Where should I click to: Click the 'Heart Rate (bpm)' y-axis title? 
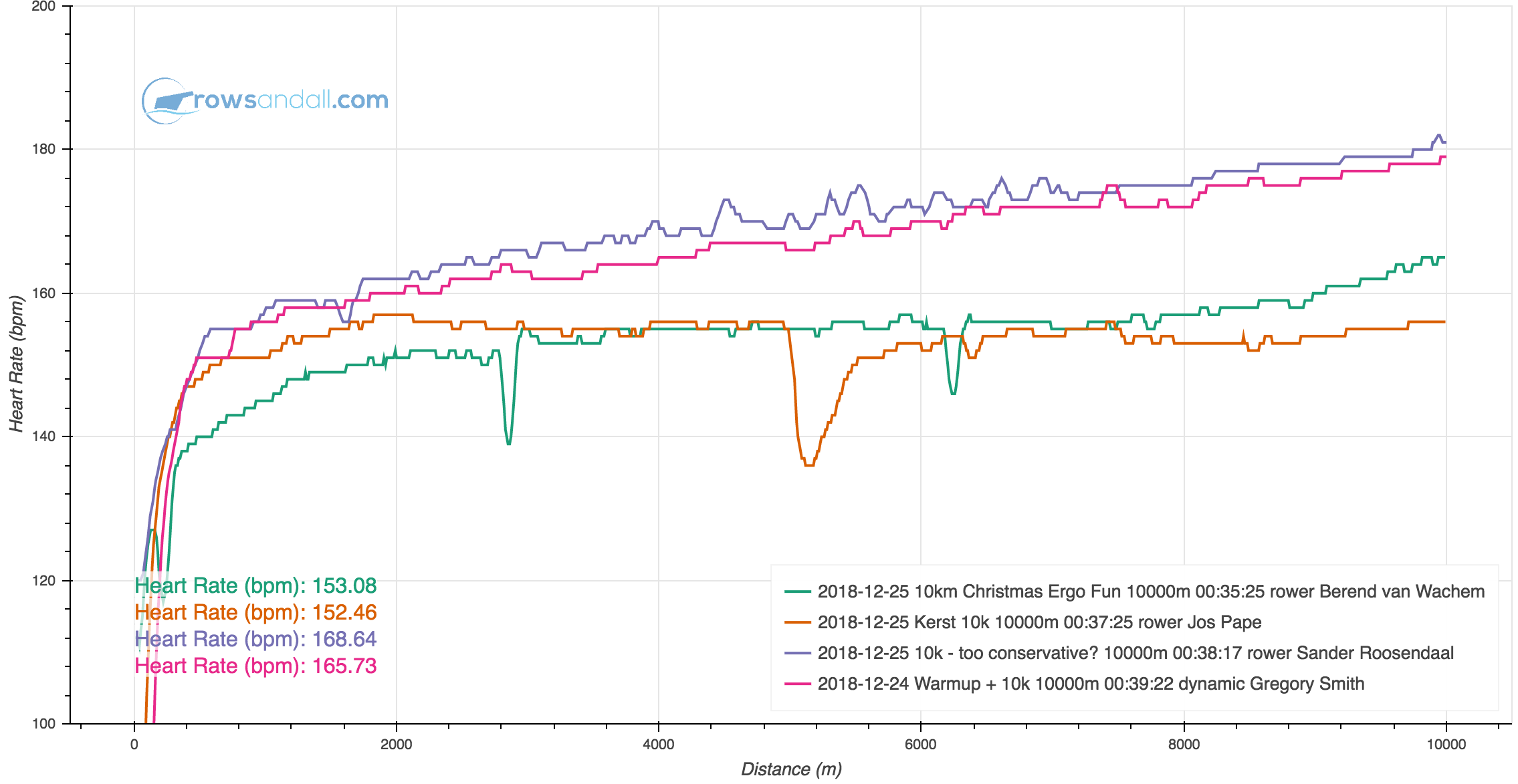click(16, 364)
